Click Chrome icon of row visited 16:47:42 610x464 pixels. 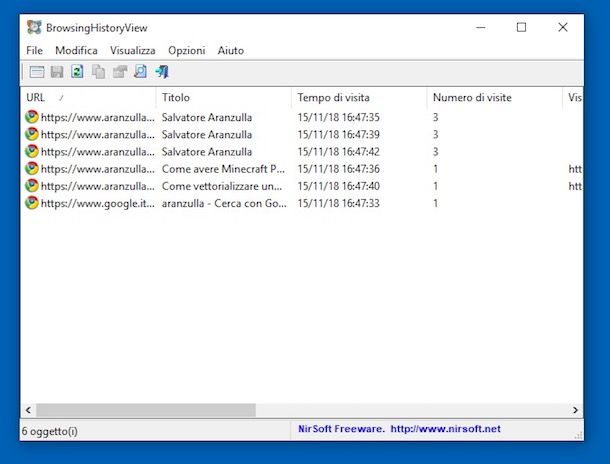point(32,151)
